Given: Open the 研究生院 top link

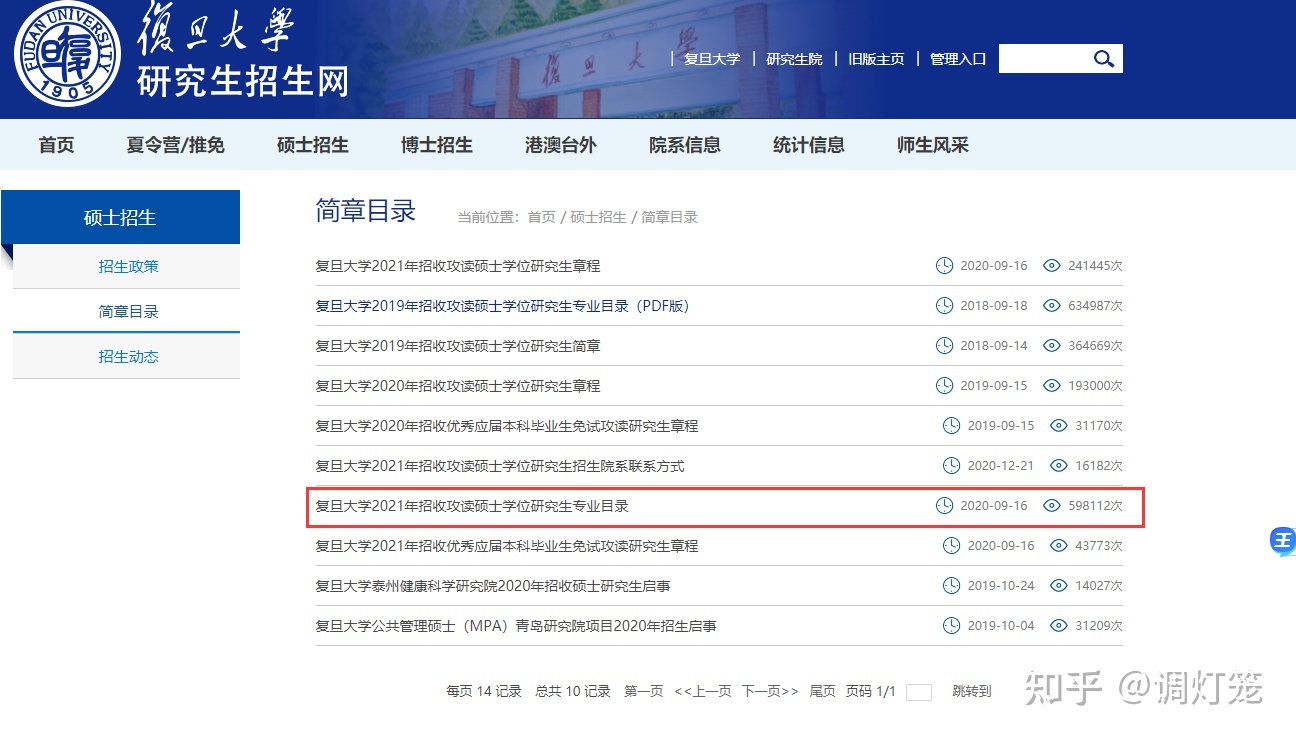Looking at the screenshot, I should tap(794, 59).
